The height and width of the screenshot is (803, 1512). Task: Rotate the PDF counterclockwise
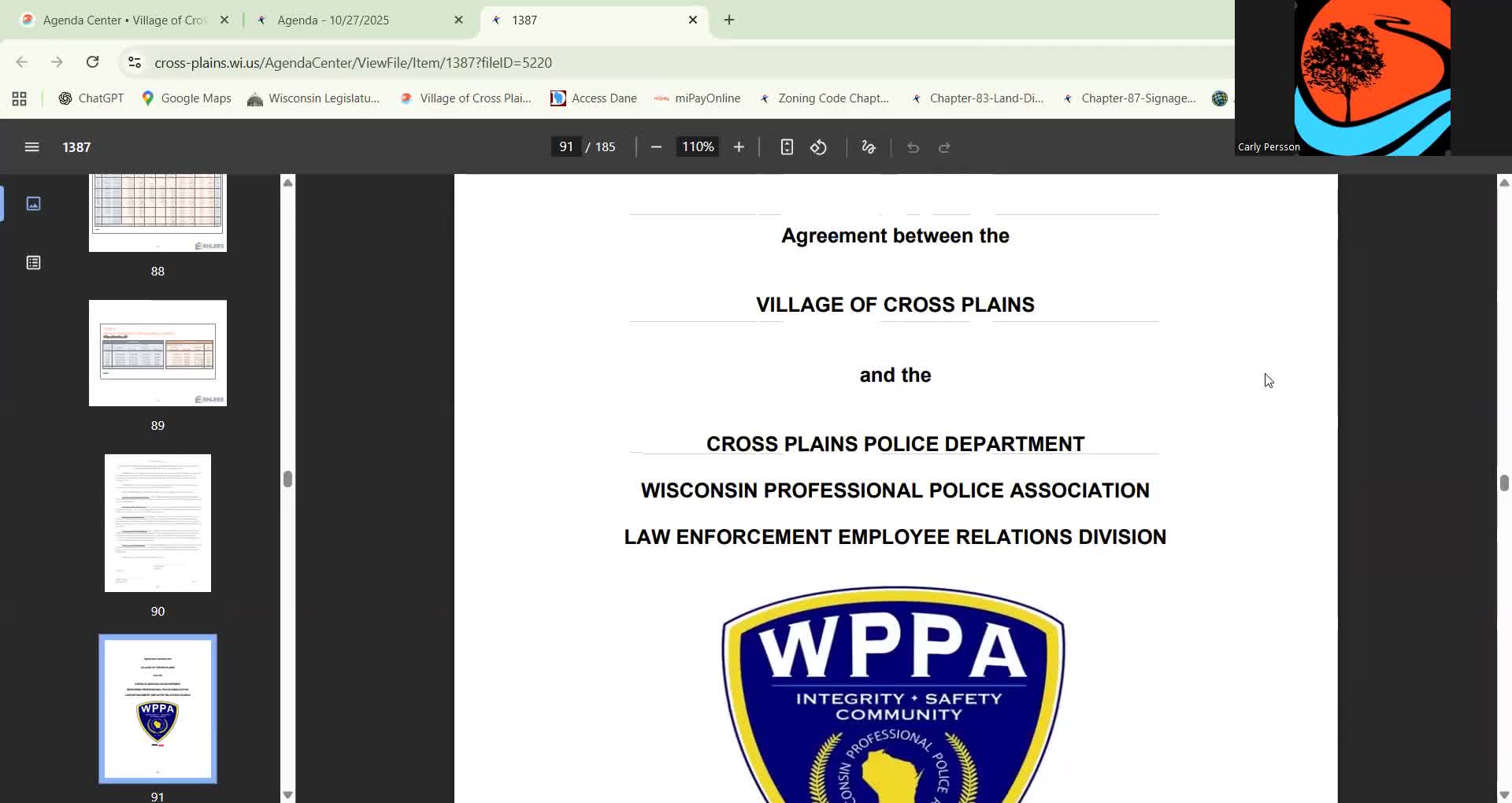coord(818,146)
